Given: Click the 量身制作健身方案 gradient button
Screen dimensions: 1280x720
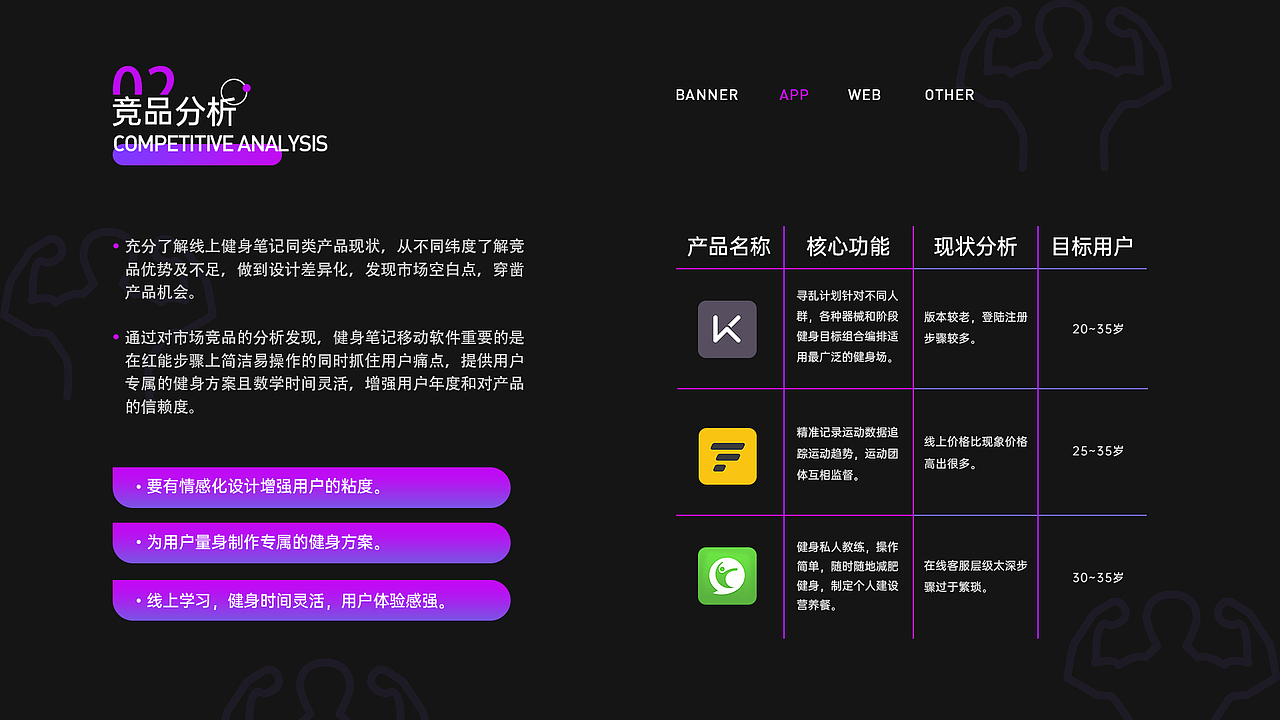Looking at the screenshot, I should (311, 542).
